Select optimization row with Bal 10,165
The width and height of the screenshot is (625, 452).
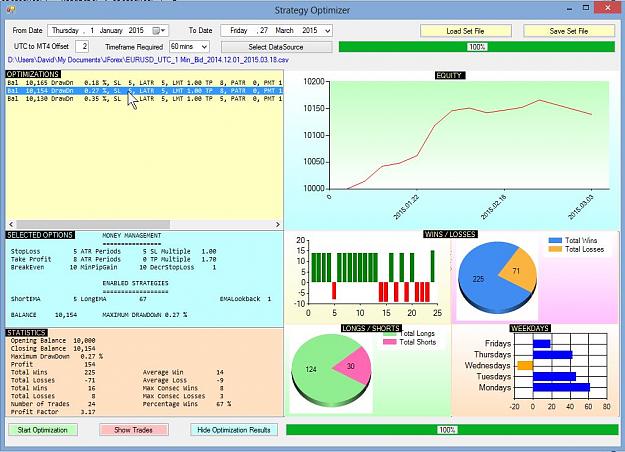click(144, 83)
